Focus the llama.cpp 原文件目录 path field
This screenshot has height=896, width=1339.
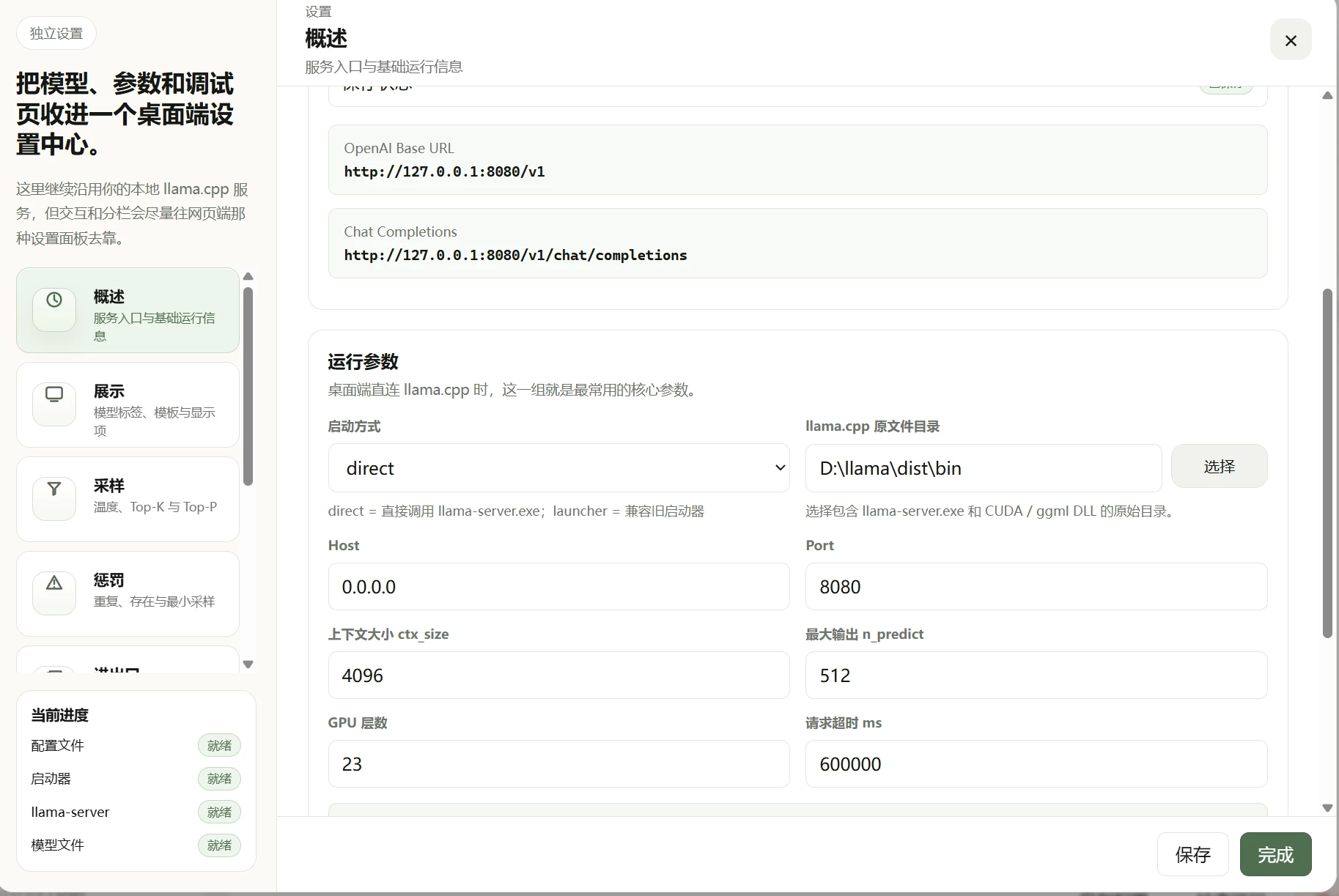pos(984,468)
